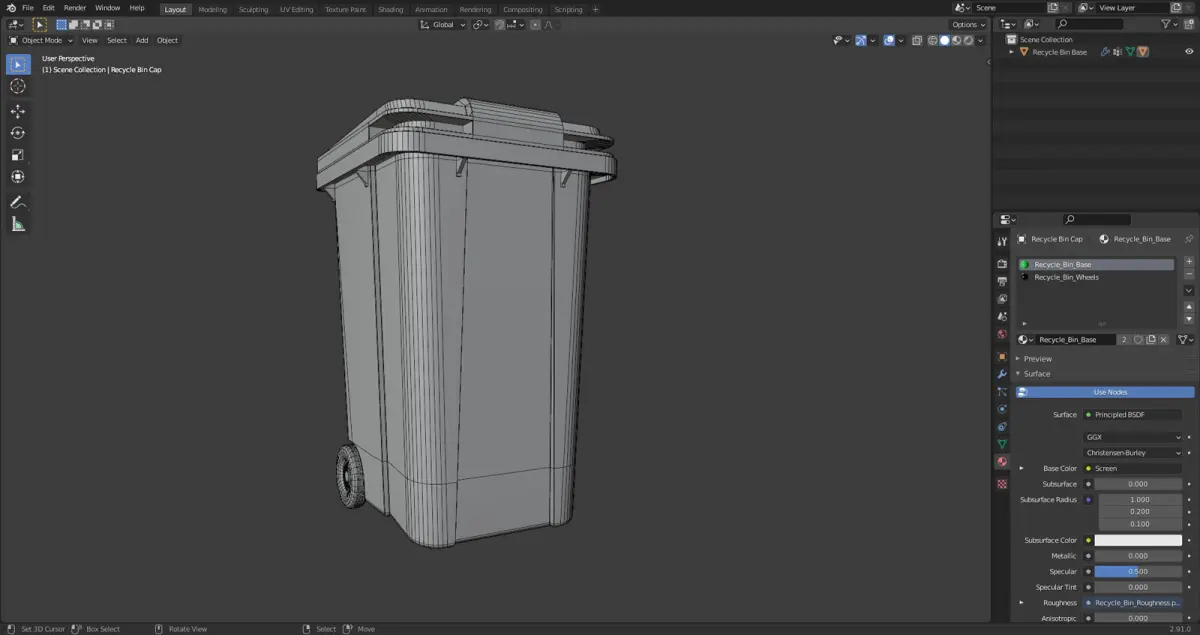Image resolution: width=1200 pixels, height=635 pixels.
Task: Collapse the Surface panel
Action: point(1036,374)
